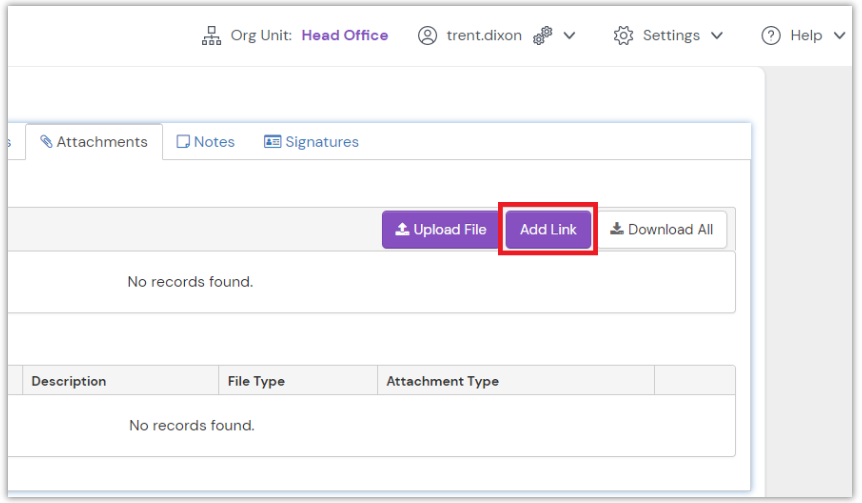The width and height of the screenshot is (862, 503).
Task: Expand the trent.dixon user dropdown chevron
Action: [x=570, y=36]
